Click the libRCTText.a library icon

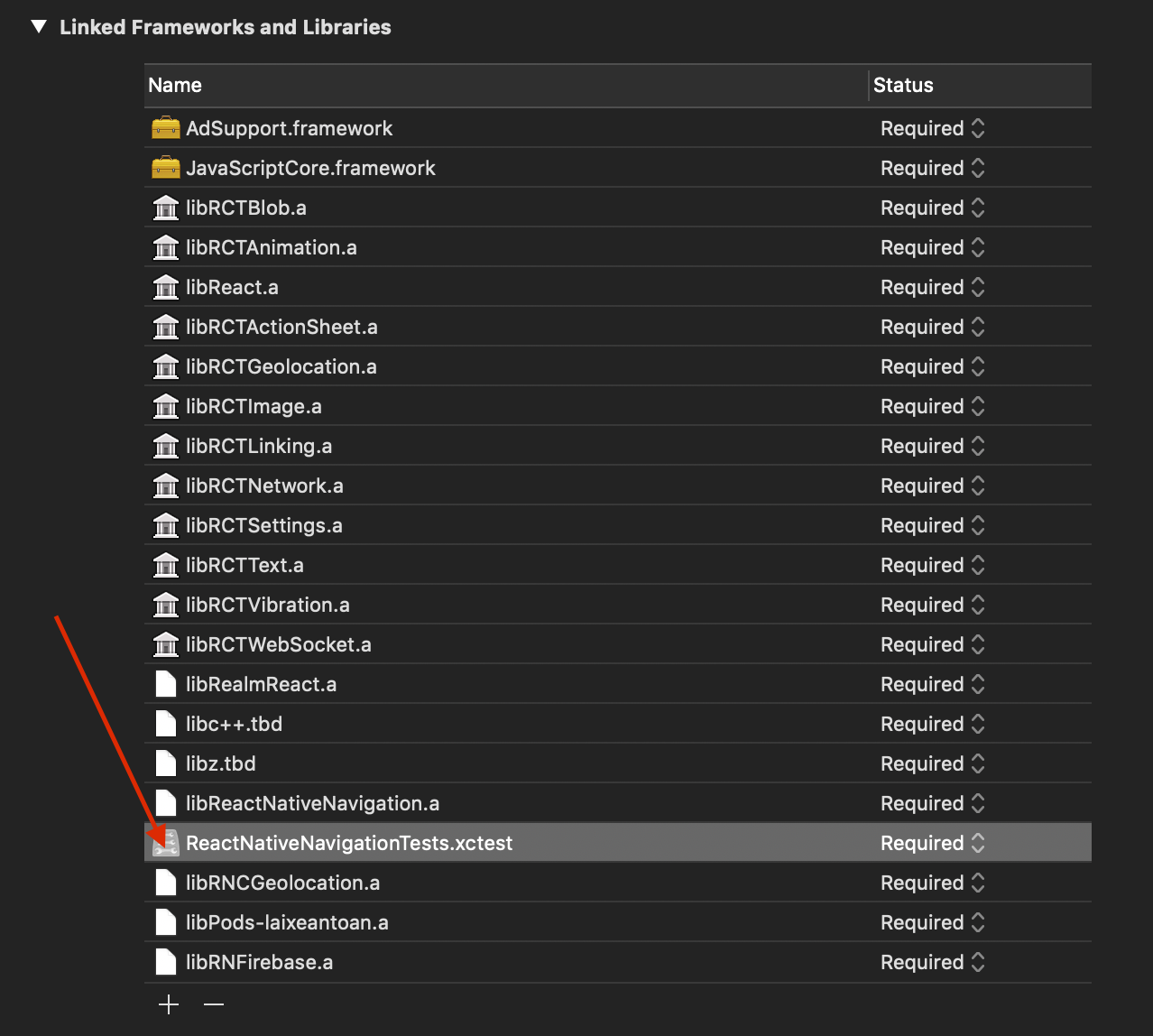166,565
